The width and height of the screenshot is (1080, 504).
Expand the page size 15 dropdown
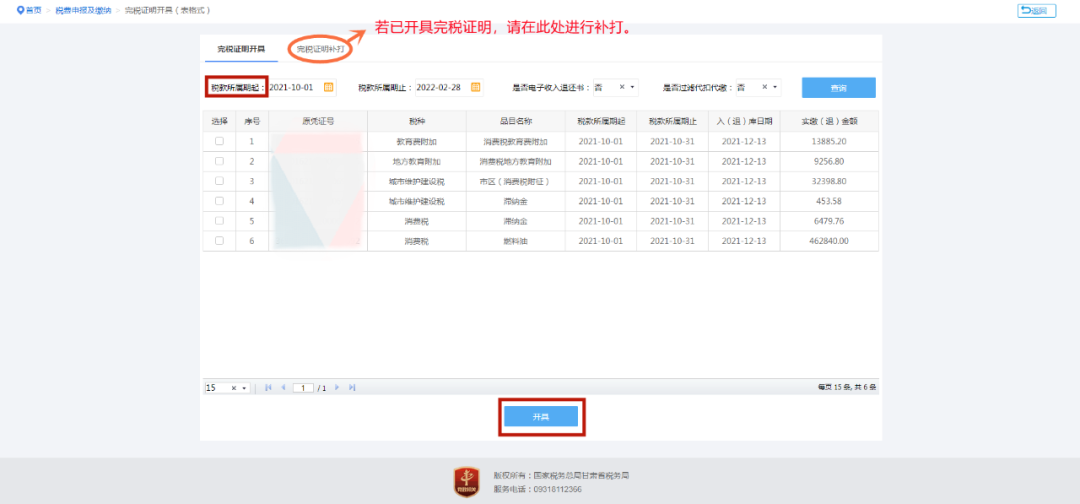click(x=245, y=388)
